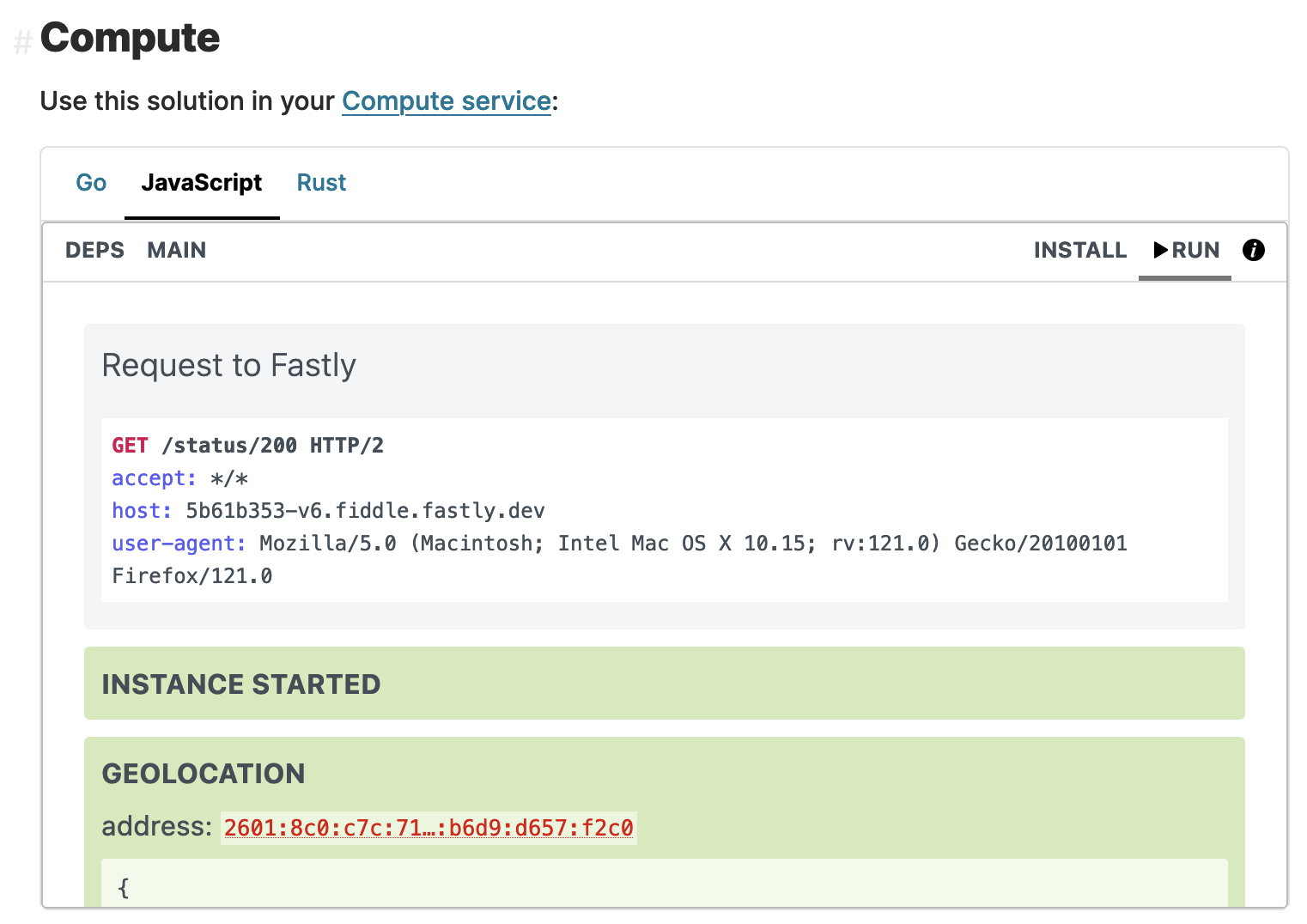The width and height of the screenshot is (1307, 924).
Task: Click the accept: */* header line
Action: coord(179,477)
